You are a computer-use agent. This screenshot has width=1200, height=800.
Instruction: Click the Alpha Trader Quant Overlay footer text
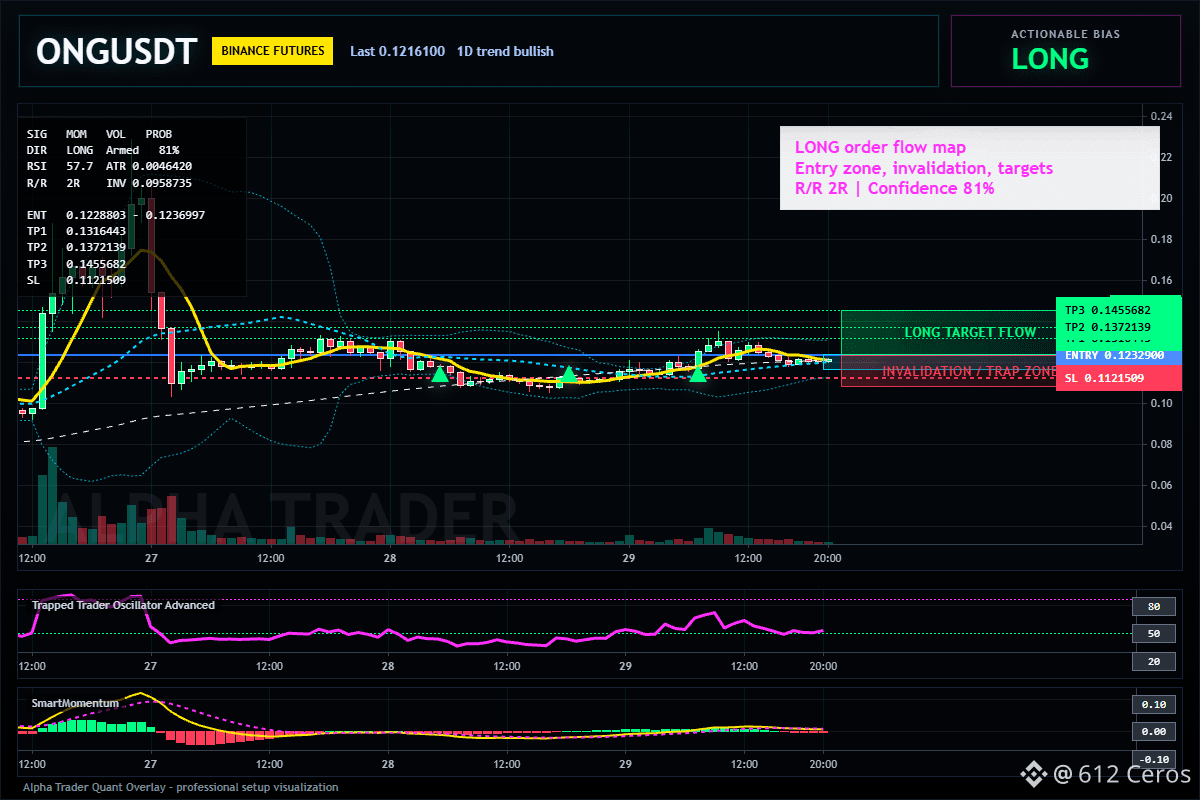180,787
